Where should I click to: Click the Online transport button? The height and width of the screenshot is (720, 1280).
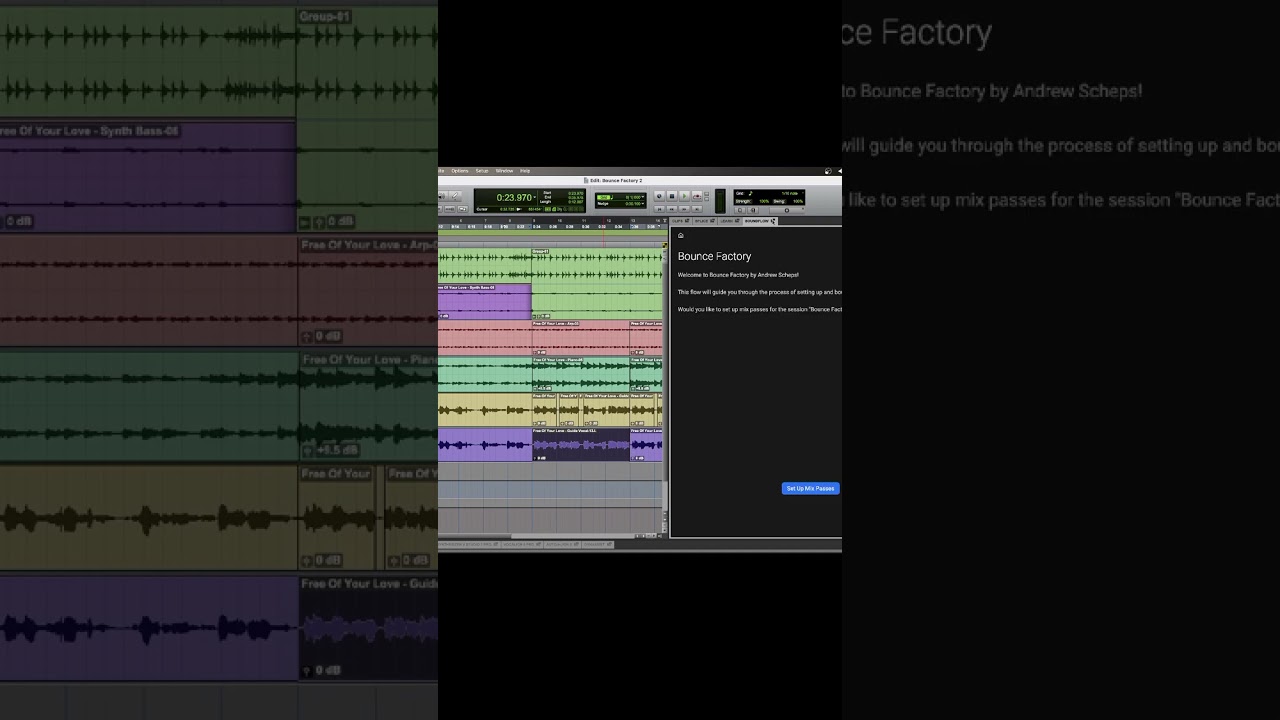(659, 196)
